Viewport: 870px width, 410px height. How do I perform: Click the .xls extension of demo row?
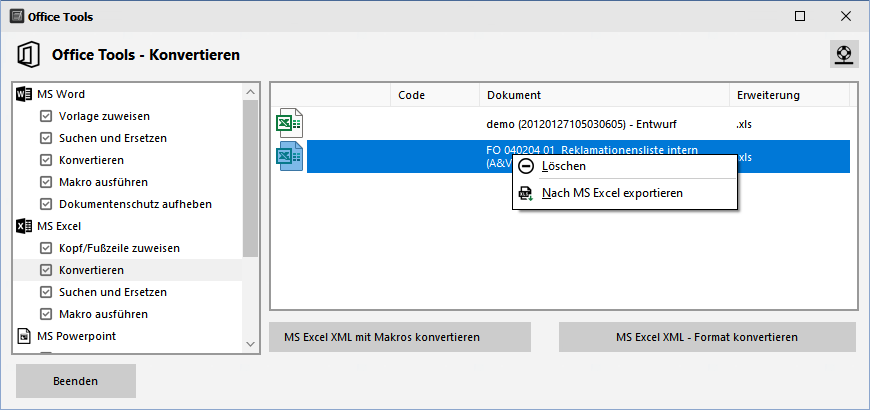pos(744,124)
